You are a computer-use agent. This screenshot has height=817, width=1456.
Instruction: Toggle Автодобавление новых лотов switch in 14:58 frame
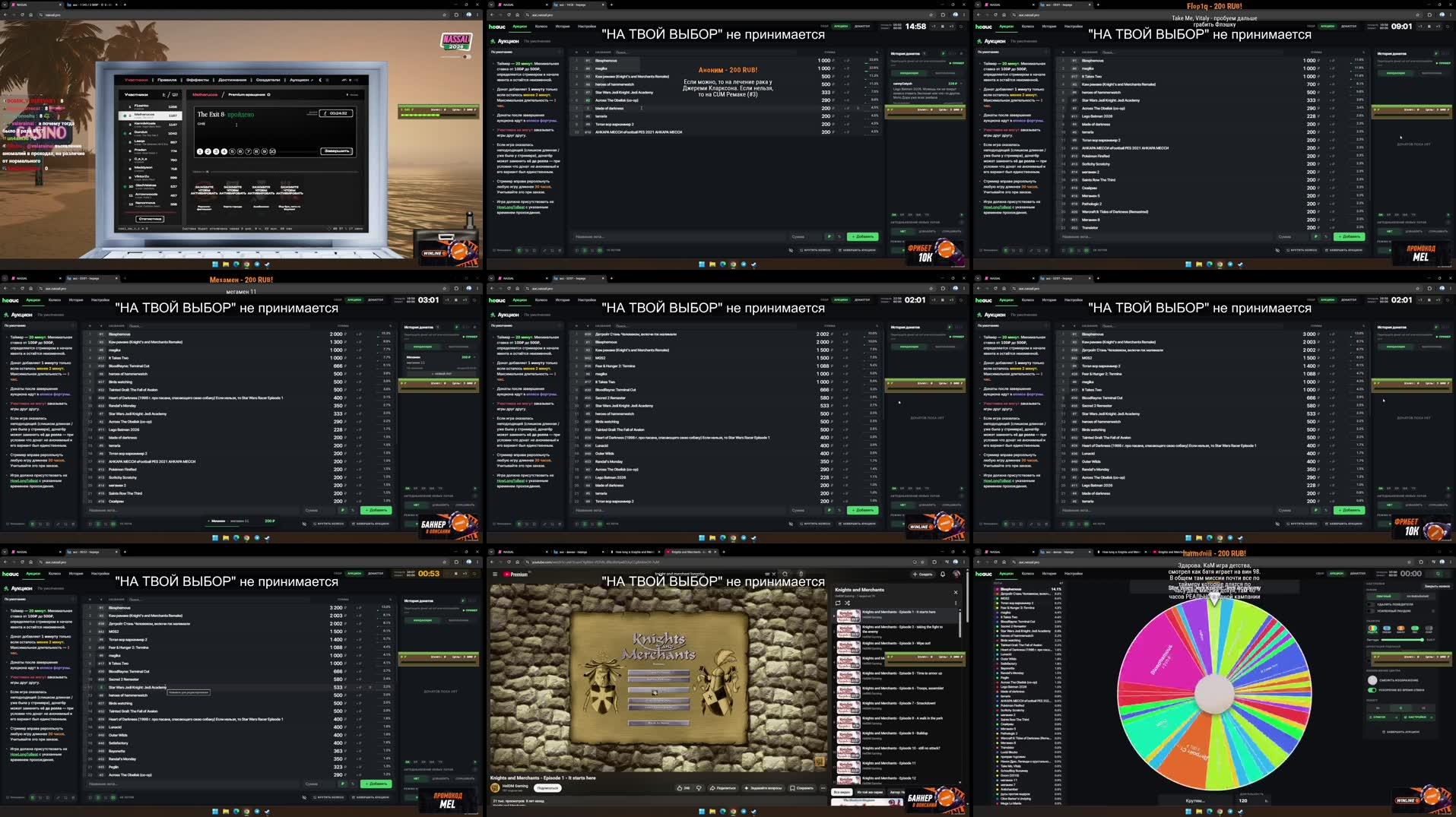pyautogui.click(x=962, y=223)
